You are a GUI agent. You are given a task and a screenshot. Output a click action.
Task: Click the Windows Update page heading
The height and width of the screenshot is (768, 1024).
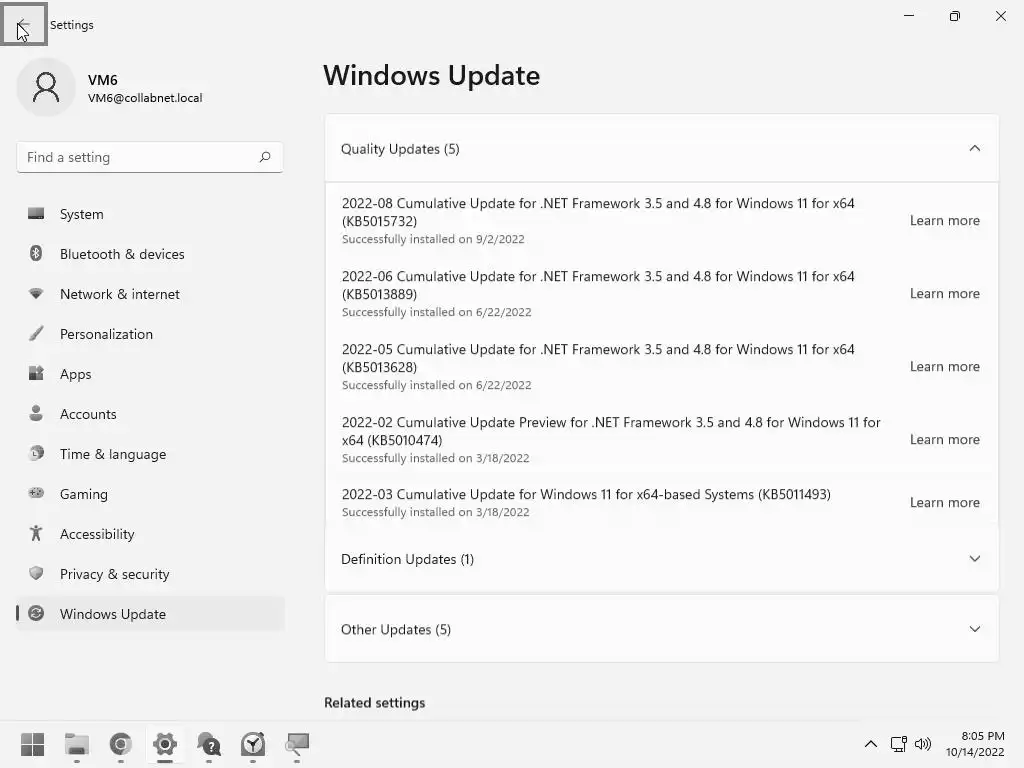[432, 76]
